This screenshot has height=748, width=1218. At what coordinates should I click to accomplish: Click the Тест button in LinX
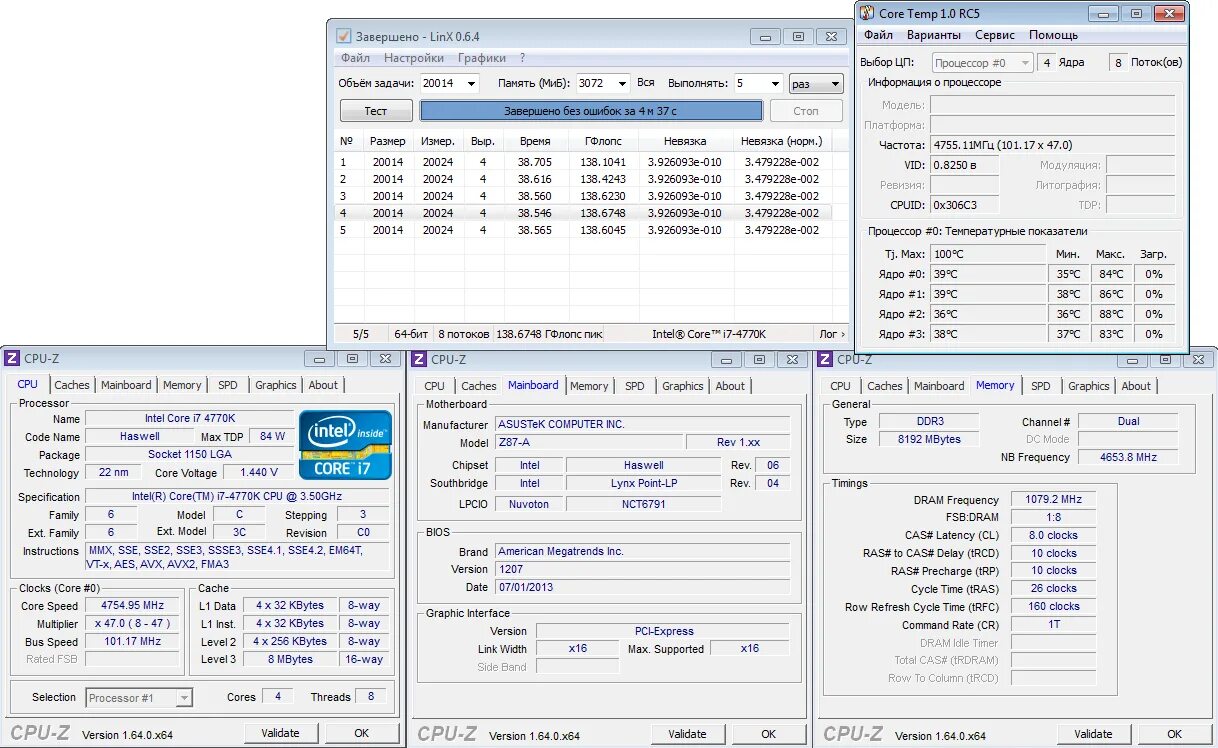click(376, 111)
